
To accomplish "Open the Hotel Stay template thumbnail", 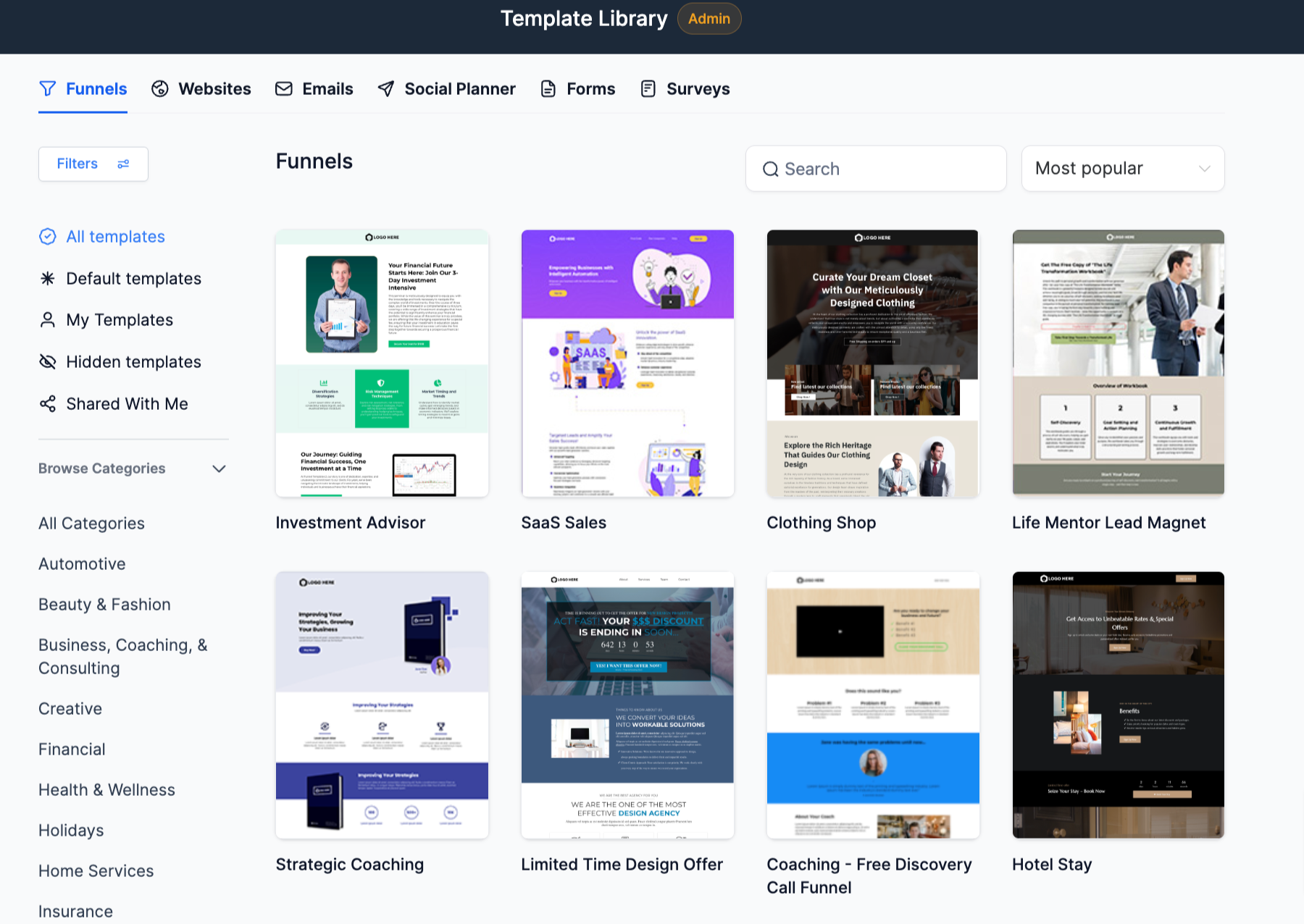I will pos(1119,705).
